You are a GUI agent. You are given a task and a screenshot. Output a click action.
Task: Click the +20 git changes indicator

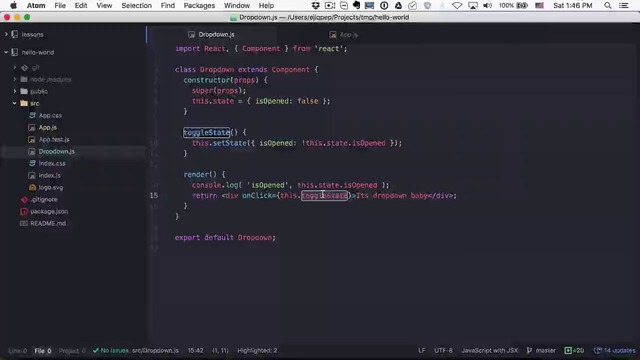[574, 351]
